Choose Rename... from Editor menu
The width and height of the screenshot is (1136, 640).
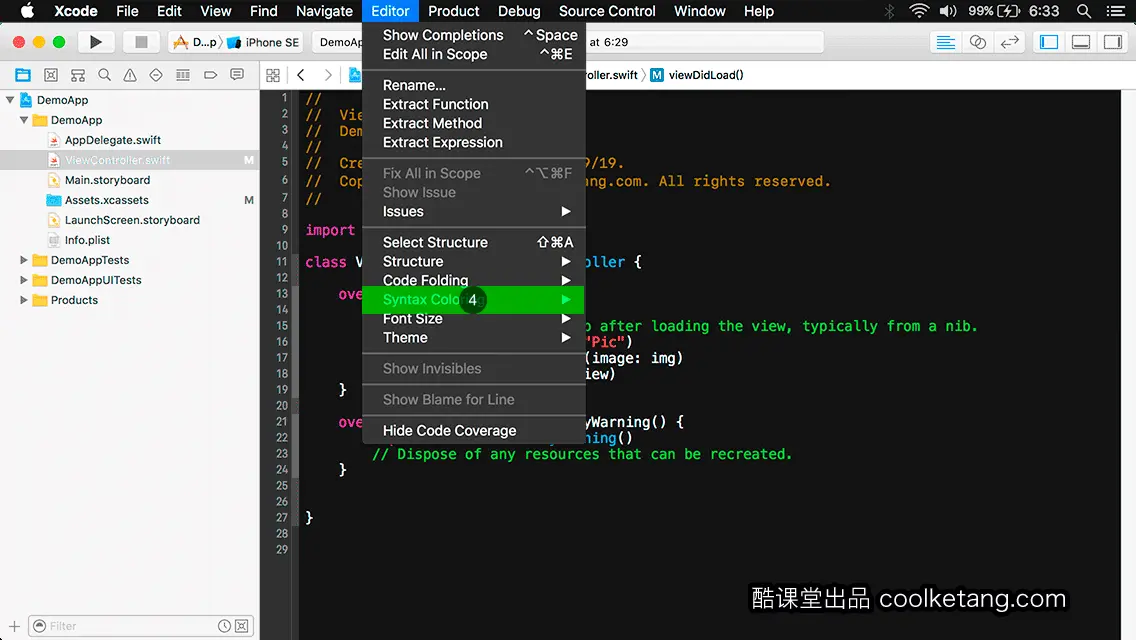[473, 85]
